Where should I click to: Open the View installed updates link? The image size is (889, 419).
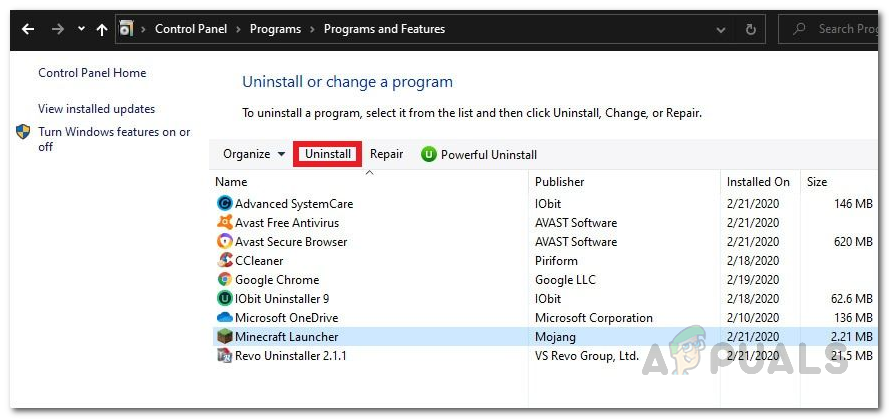96,109
